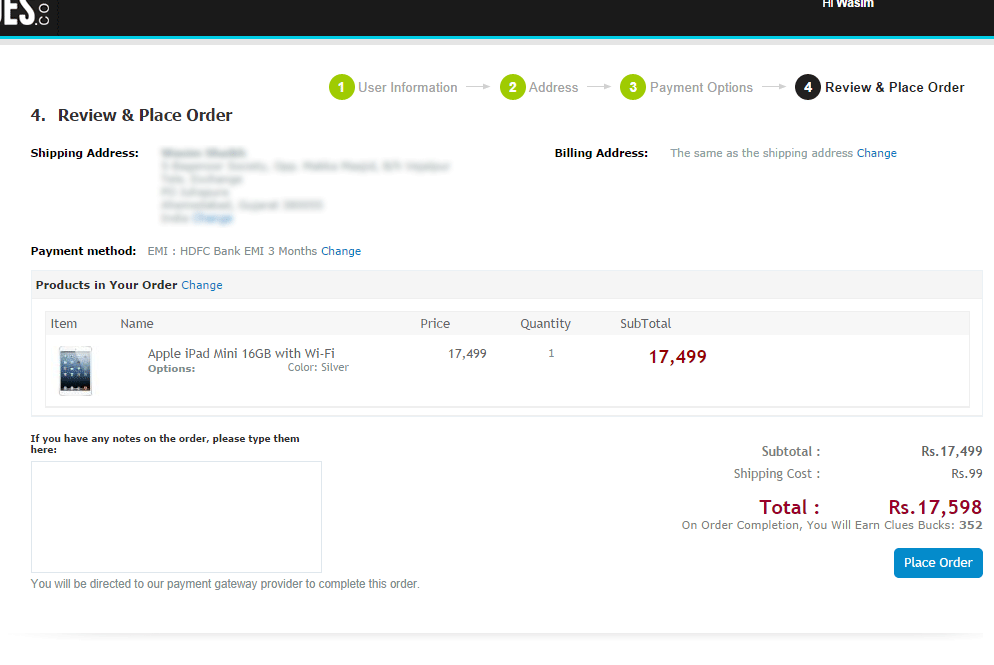Click the Clues Bucks 352 value
The image size is (994, 665).
click(x=971, y=525)
